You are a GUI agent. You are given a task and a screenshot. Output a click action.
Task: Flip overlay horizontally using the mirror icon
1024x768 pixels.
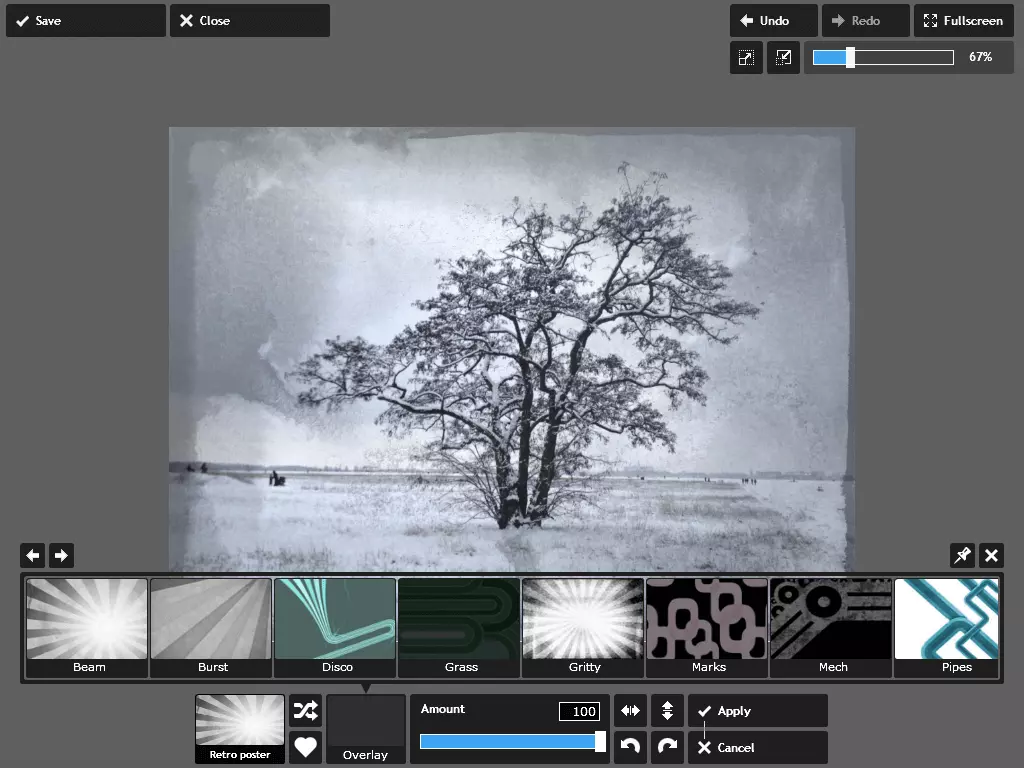pyautogui.click(x=630, y=711)
